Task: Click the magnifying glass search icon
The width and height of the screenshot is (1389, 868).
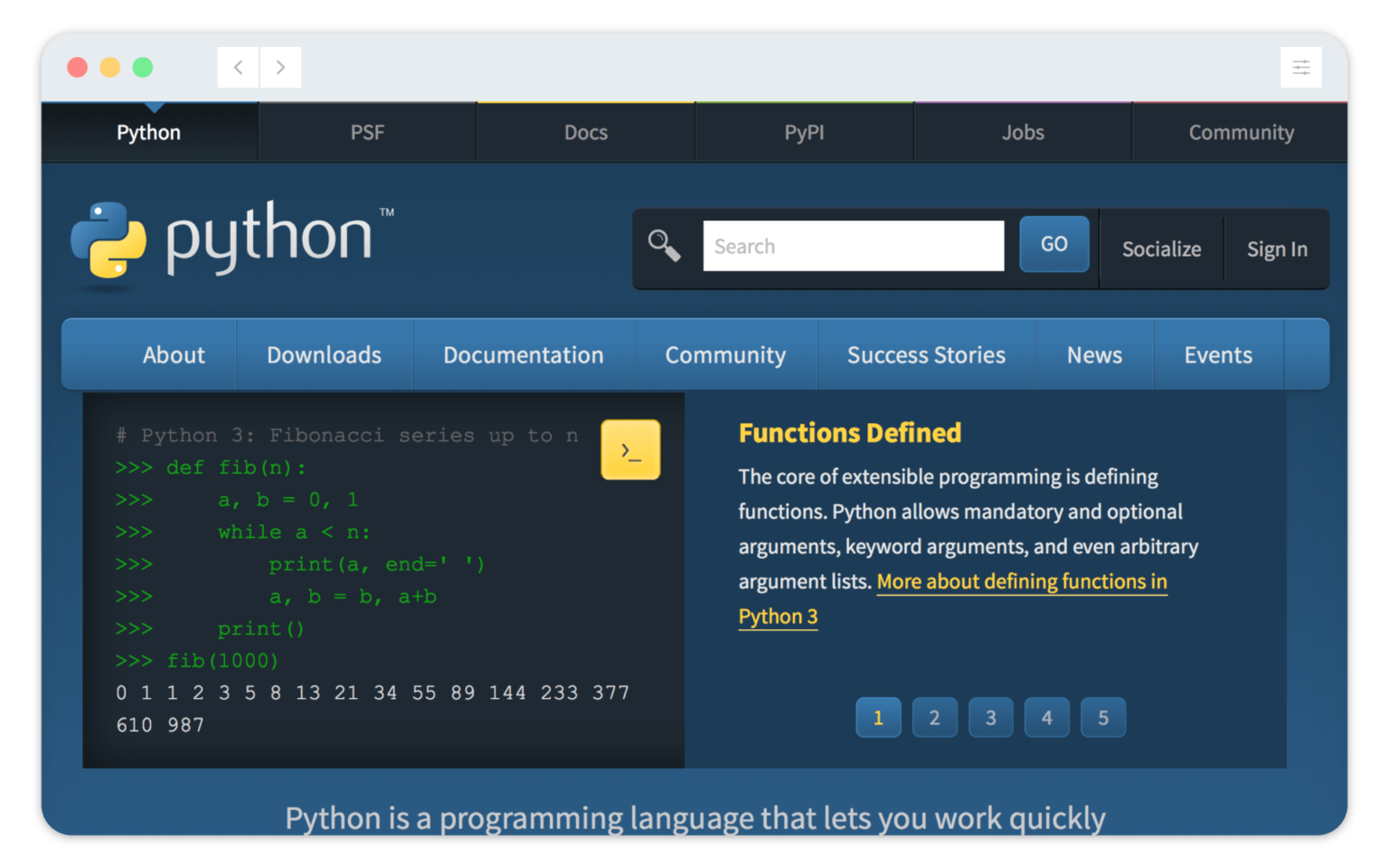Action: pyautogui.click(x=664, y=245)
